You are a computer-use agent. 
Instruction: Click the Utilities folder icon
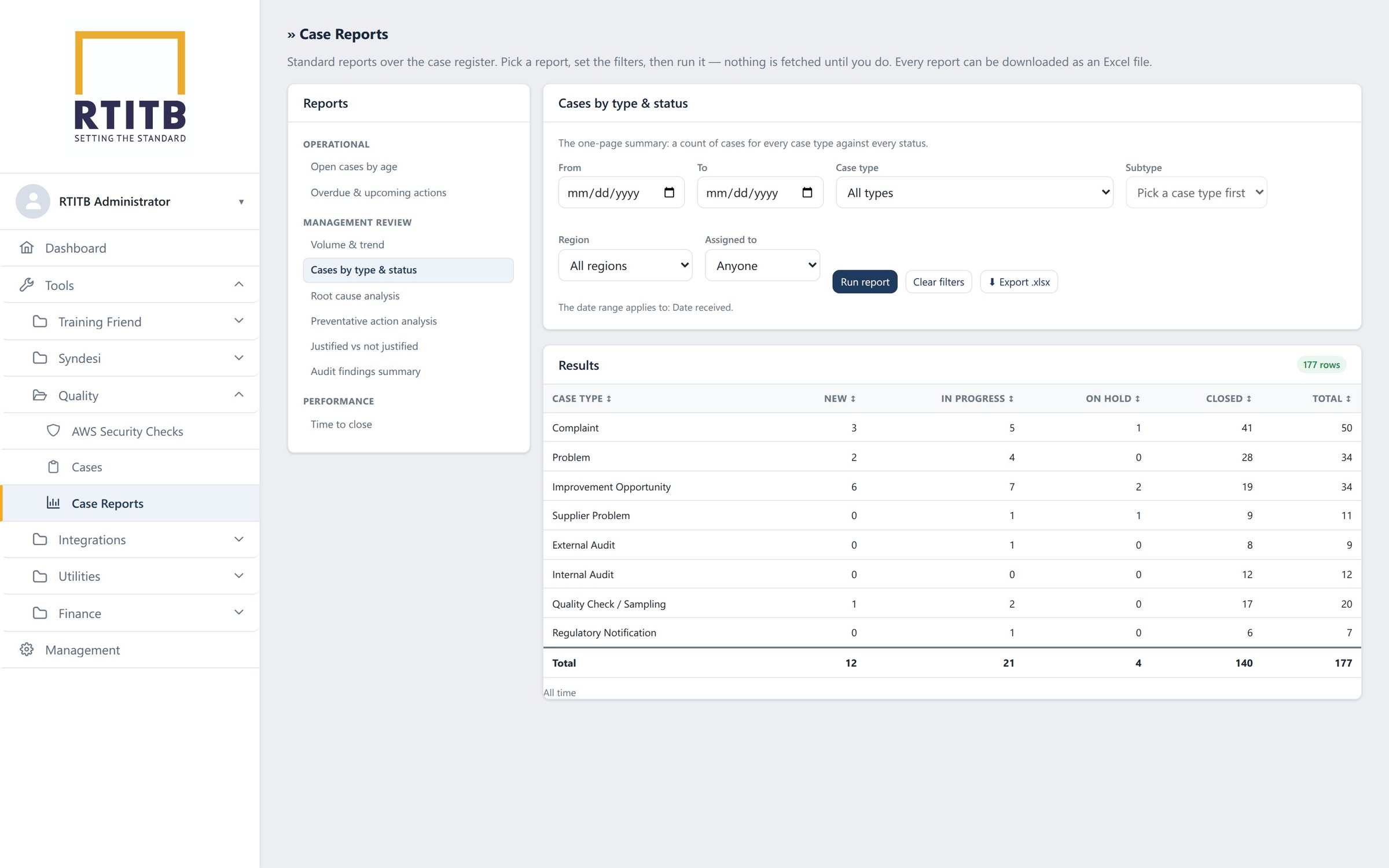[40, 576]
